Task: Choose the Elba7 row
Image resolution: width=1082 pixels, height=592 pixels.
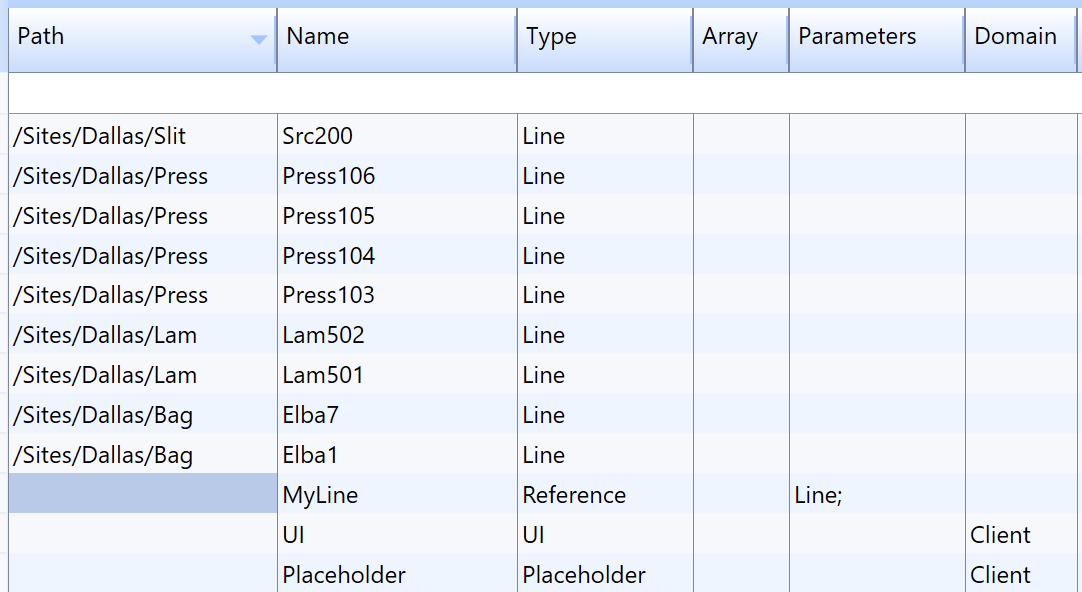Action: point(311,415)
